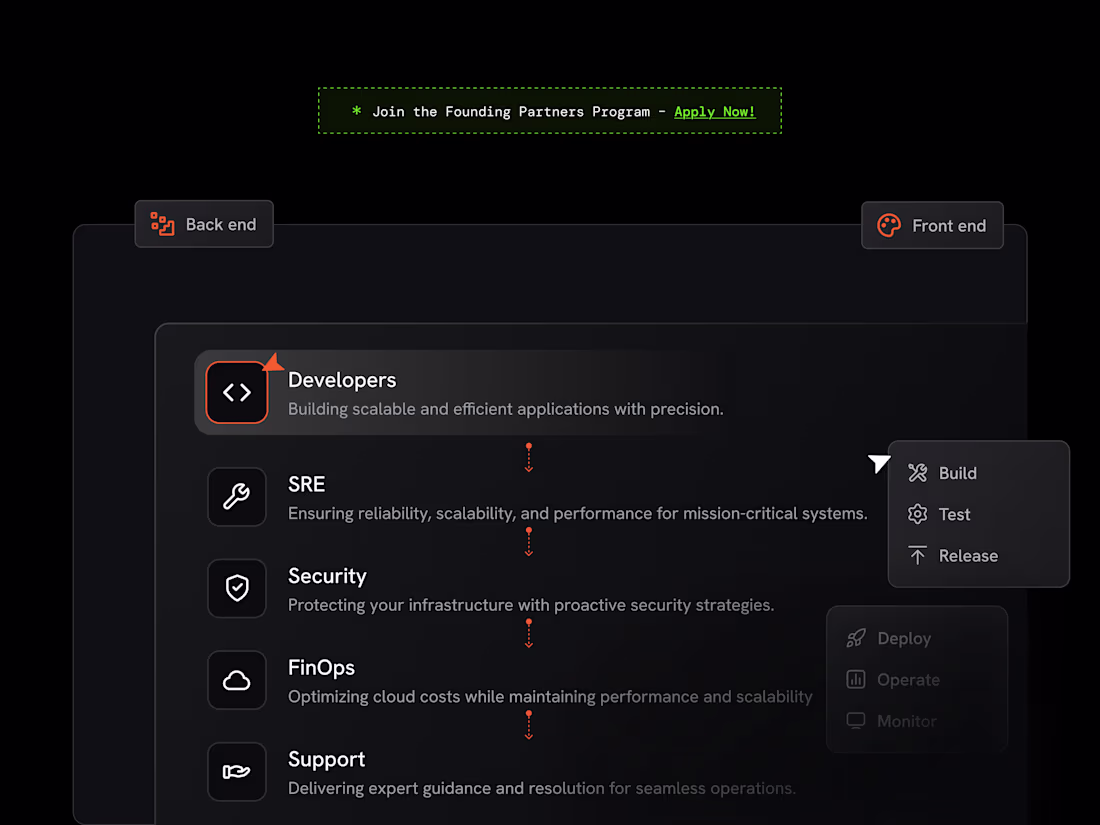Viewport: 1100px width, 825px height.
Task: Click the Front end palette icon
Action: 889,226
